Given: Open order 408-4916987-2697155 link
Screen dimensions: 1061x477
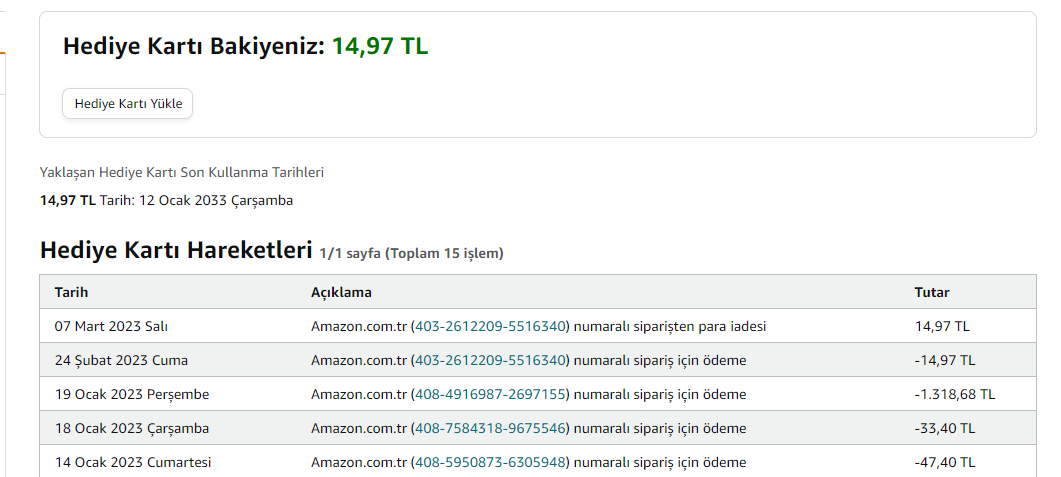Looking at the screenshot, I should pos(490,394).
